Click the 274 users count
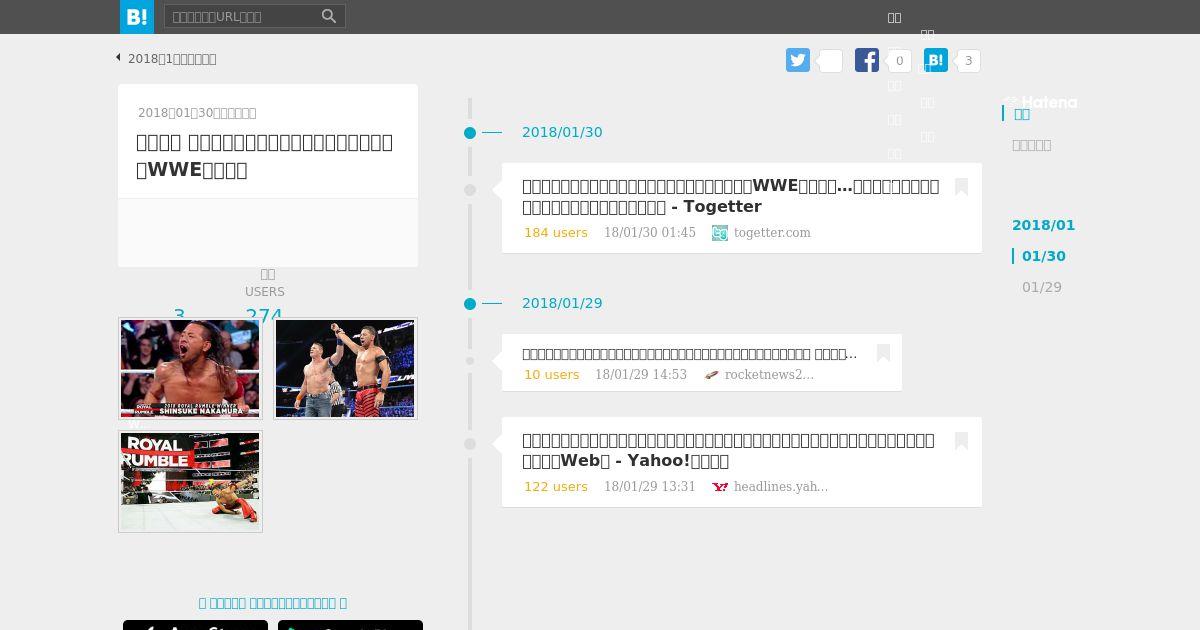Viewport: 1200px width, 630px height. 264,314
